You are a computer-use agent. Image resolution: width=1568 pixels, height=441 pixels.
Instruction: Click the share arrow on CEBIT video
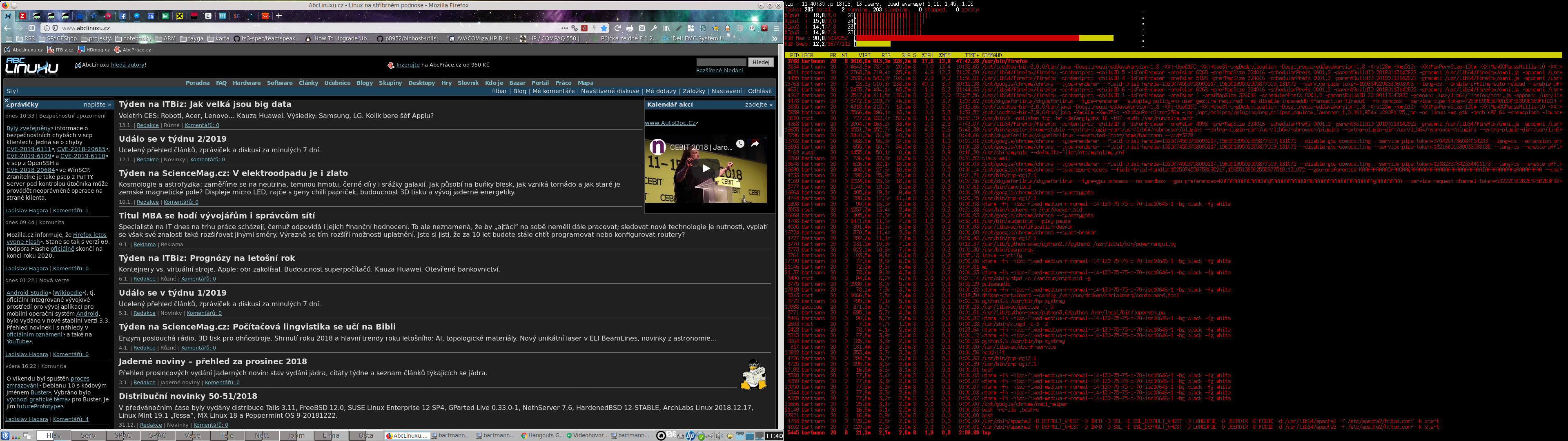[755, 144]
